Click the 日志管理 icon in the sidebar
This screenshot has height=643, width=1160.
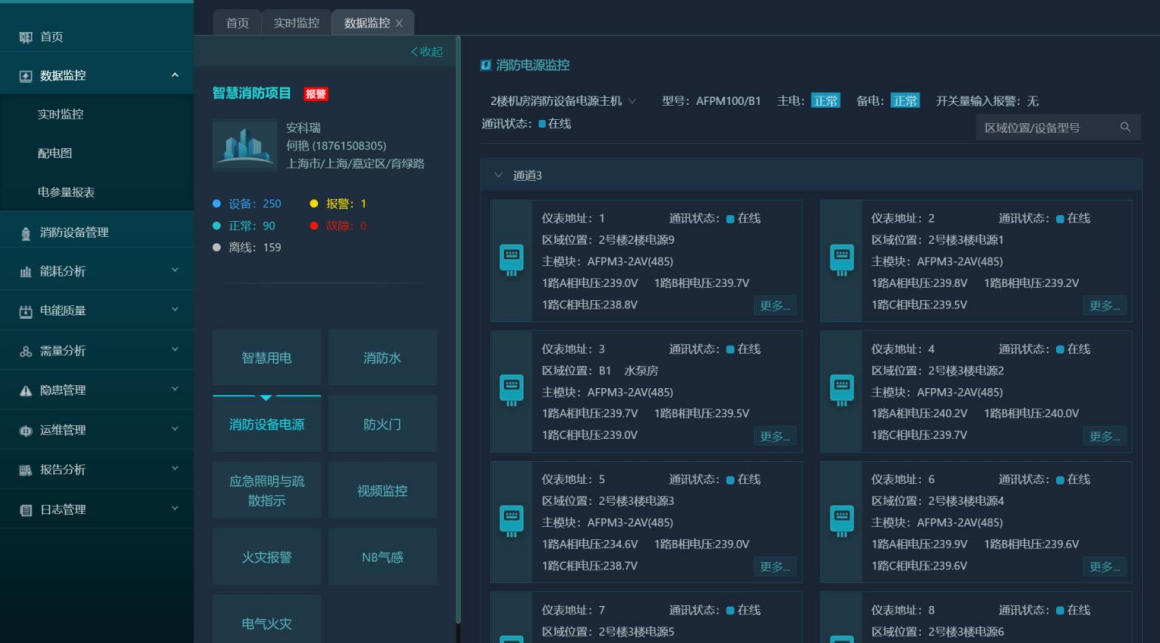26,510
